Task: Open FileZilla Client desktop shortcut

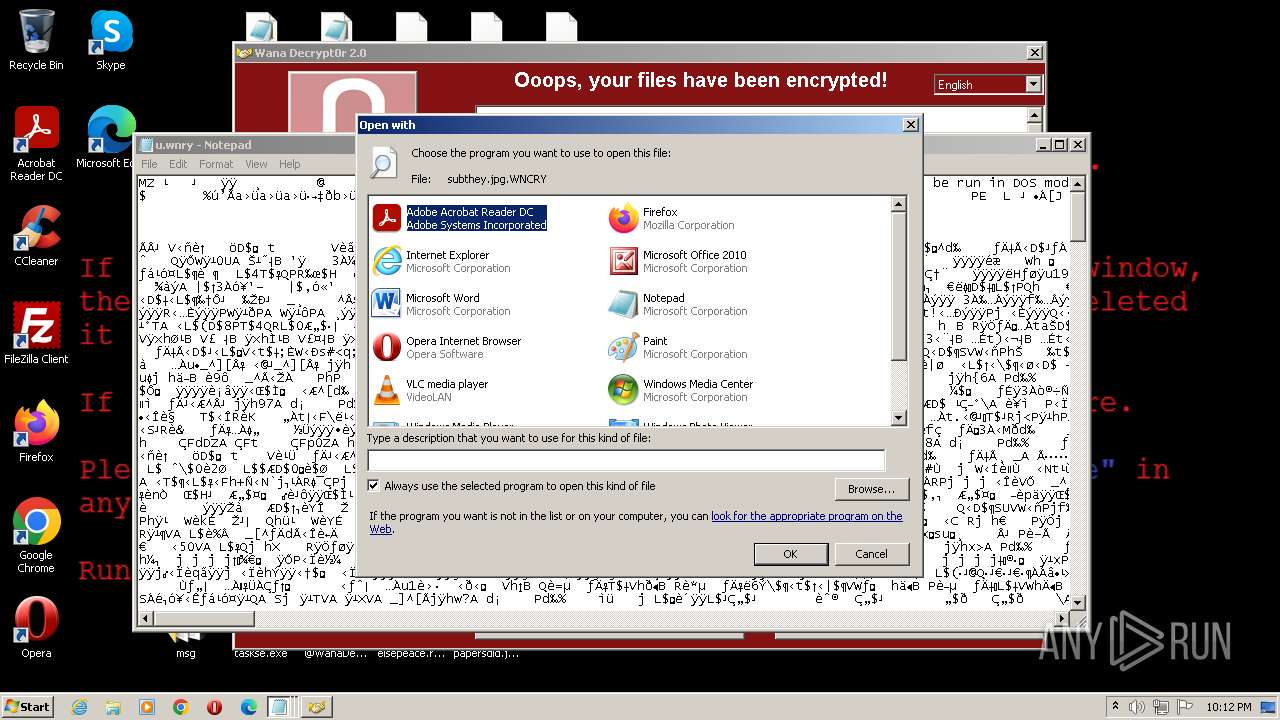Action: click(x=36, y=334)
